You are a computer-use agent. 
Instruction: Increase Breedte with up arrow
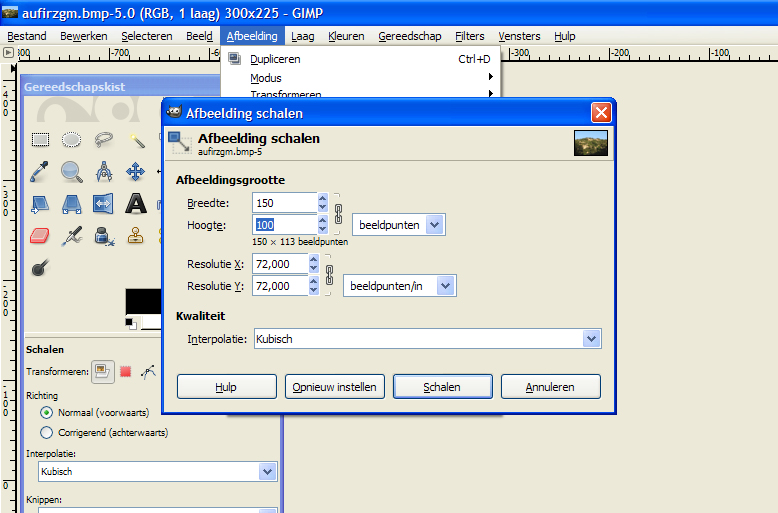tap(323, 198)
